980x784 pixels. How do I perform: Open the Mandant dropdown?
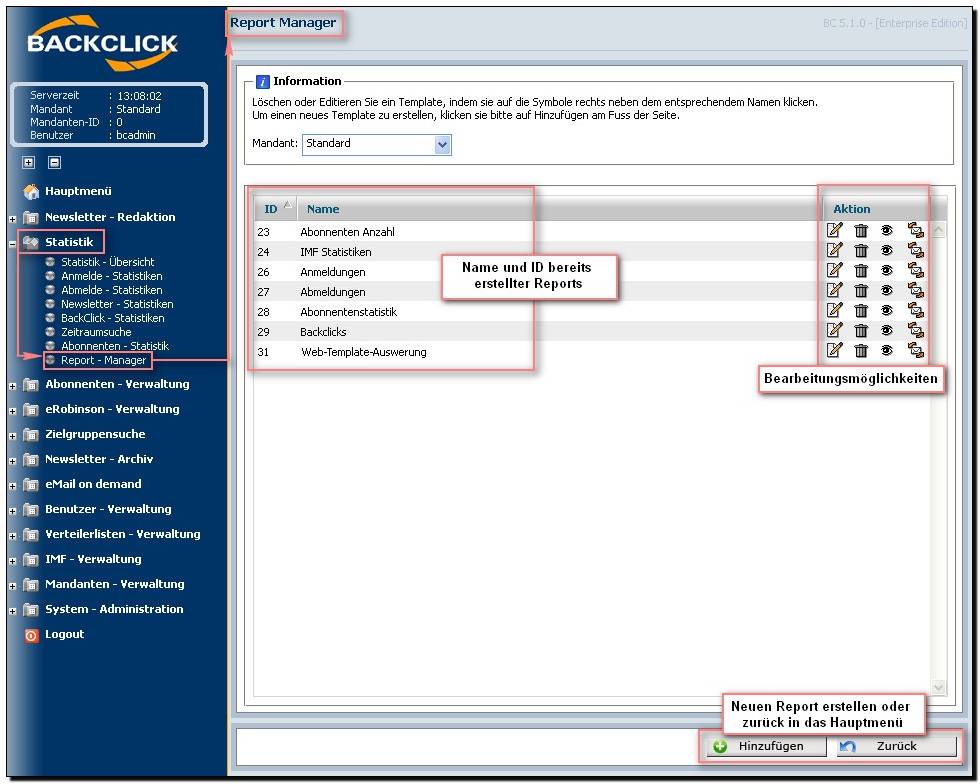point(443,145)
